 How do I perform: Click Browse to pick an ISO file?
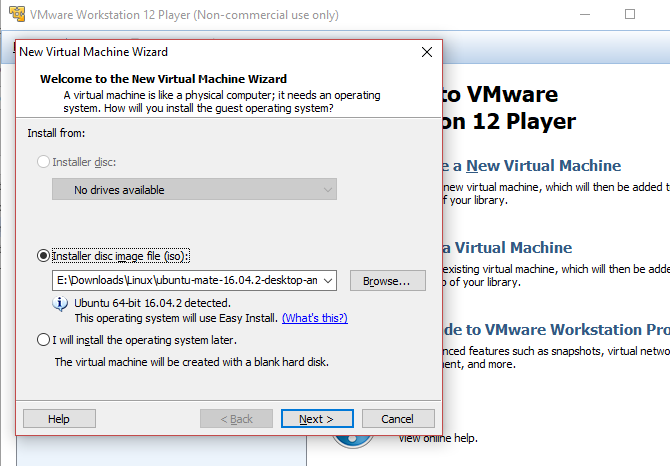pos(387,281)
